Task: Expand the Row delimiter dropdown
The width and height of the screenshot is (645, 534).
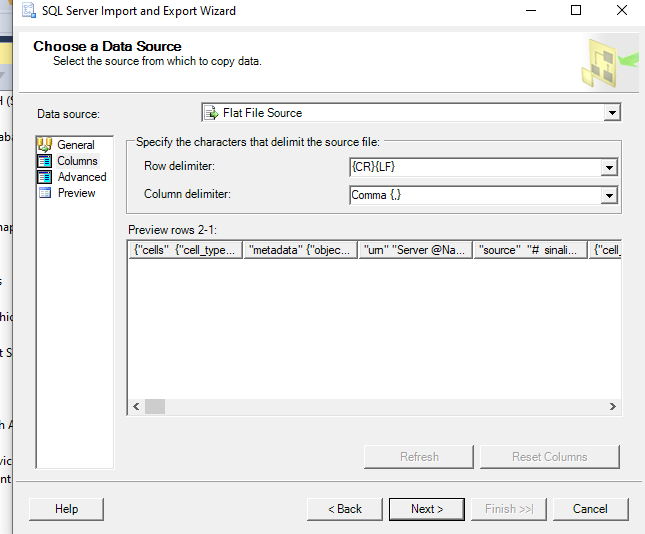Action: (608, 167)
